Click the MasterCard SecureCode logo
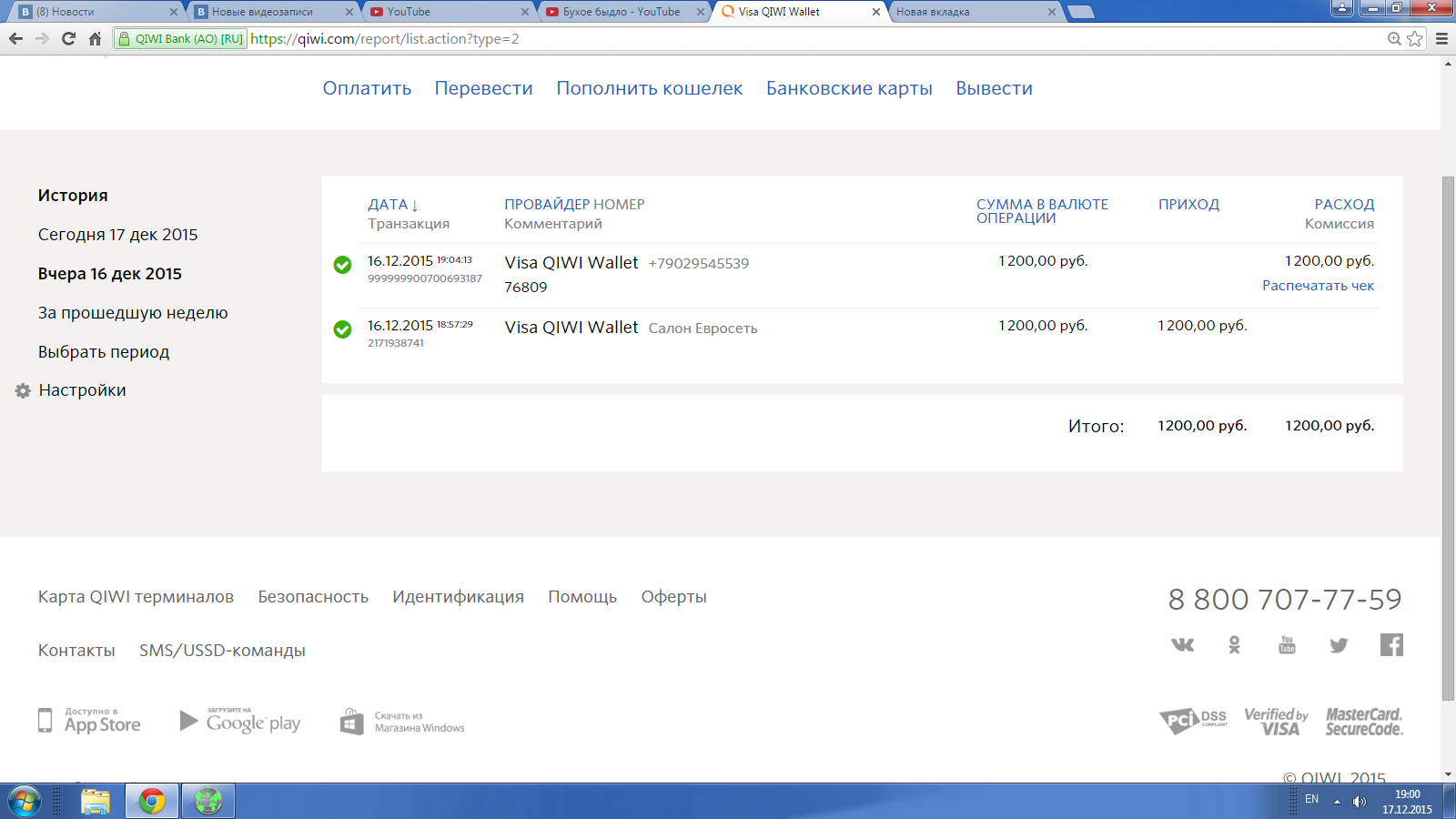Image resolution: width=1456 pixels, height=819 pixels. (1364, 722)
